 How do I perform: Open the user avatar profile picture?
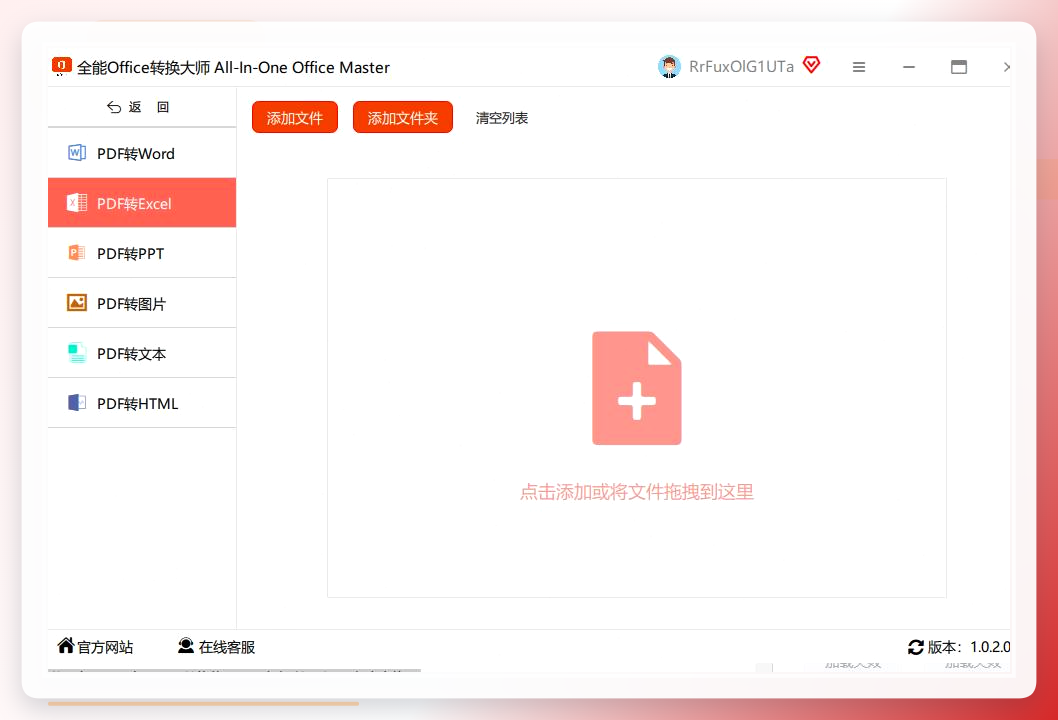[669, 67]
